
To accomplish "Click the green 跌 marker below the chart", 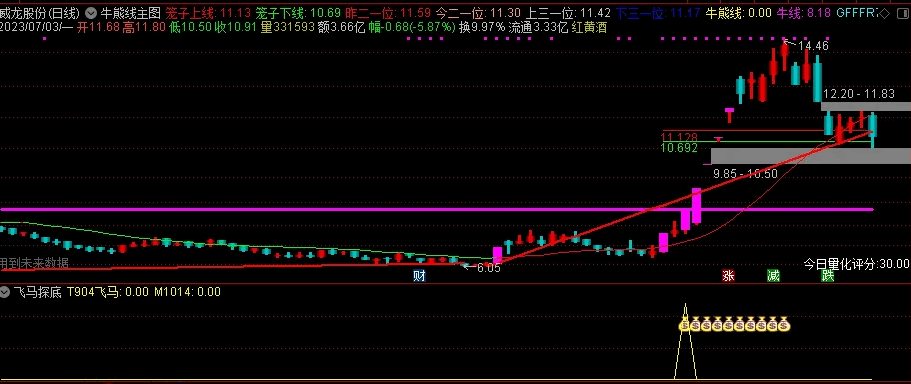I will coord(827,276).
